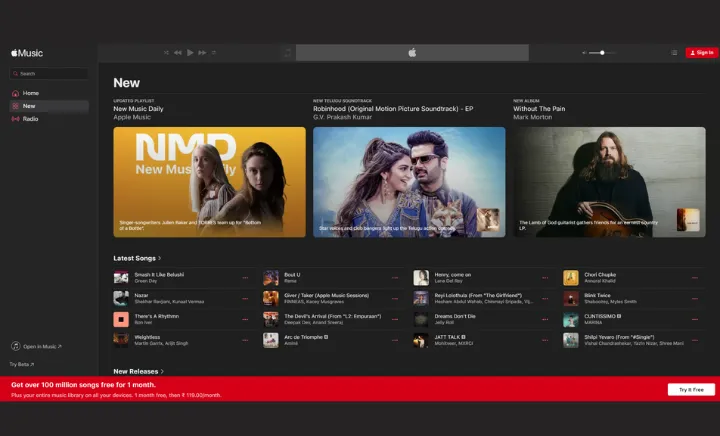720x436 pixels.
Task: Go to Home in the sidebar
Action: [49, 93]
